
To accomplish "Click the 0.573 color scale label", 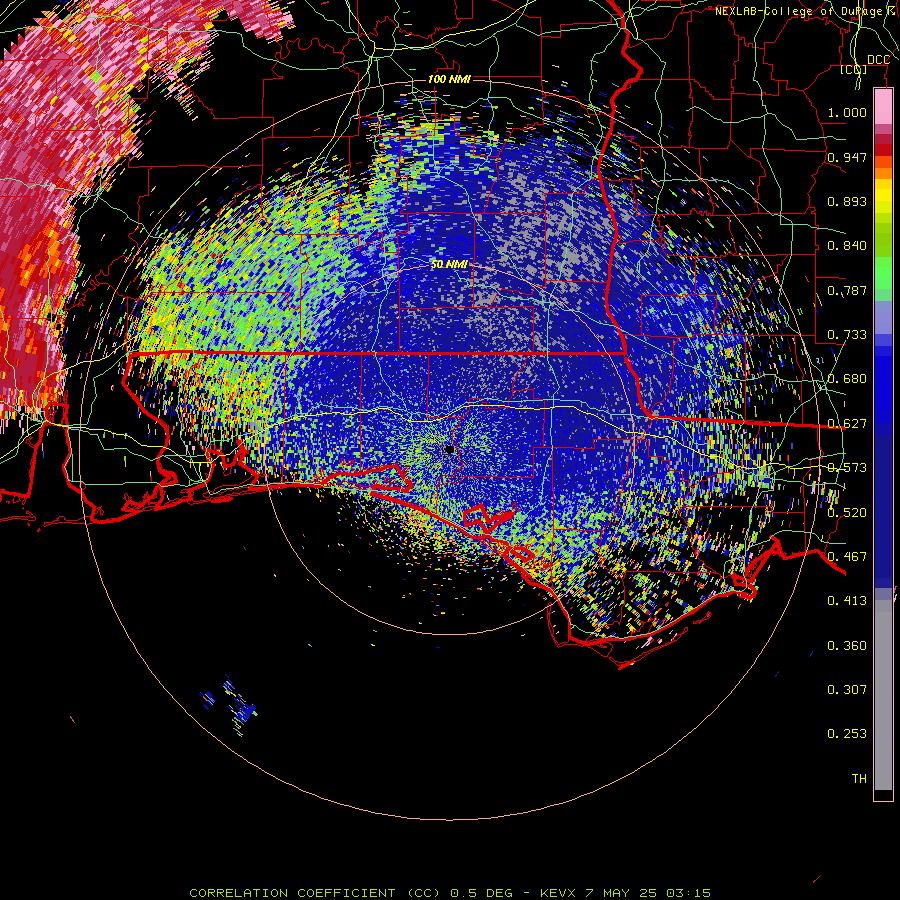I will (847, 468).
